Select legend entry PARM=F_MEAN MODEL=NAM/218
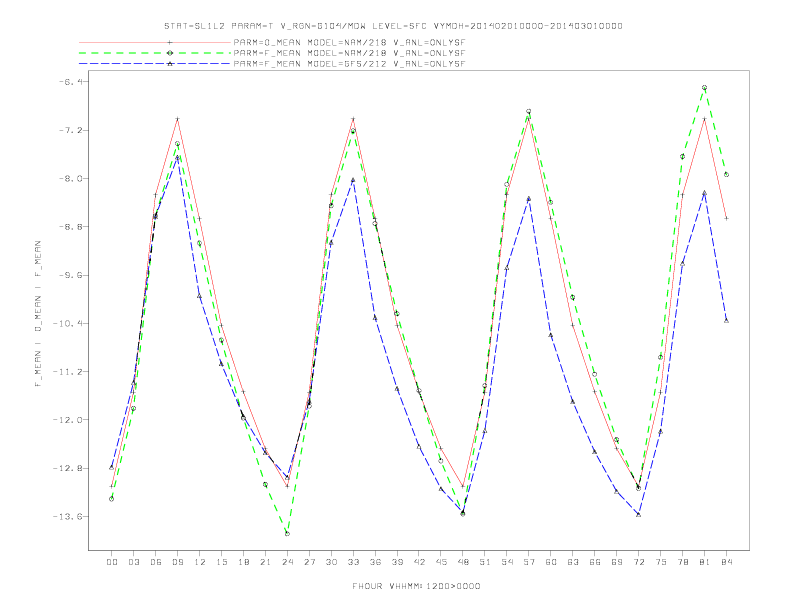The image size is (792, 612). point(349,53)
